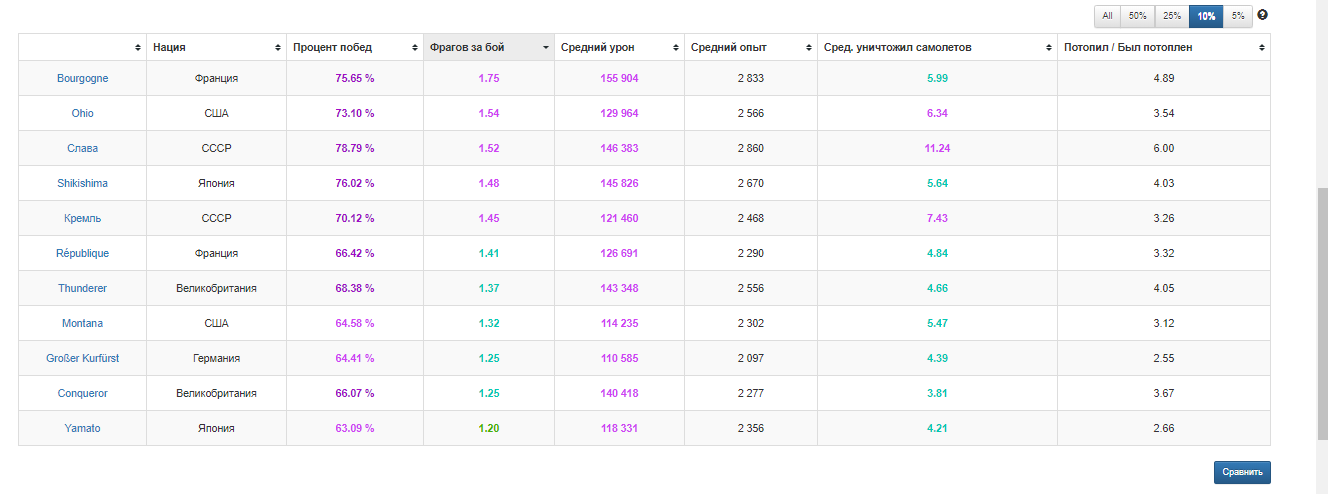The height and width of the screenshot is (494, 1328).
Task: Select the 50% filter option
Action: point(1137,16)
